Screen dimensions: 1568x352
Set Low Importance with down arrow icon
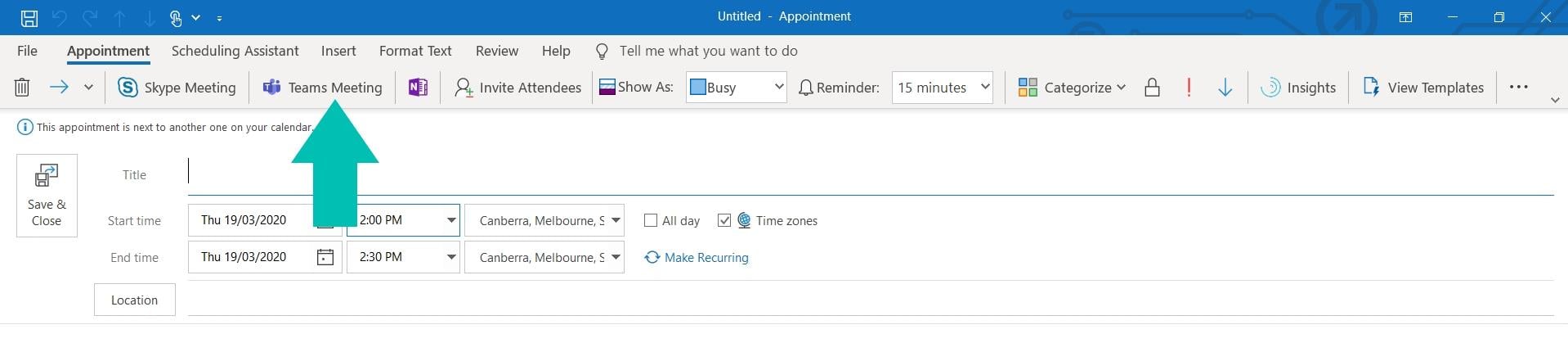point(1225,87)
